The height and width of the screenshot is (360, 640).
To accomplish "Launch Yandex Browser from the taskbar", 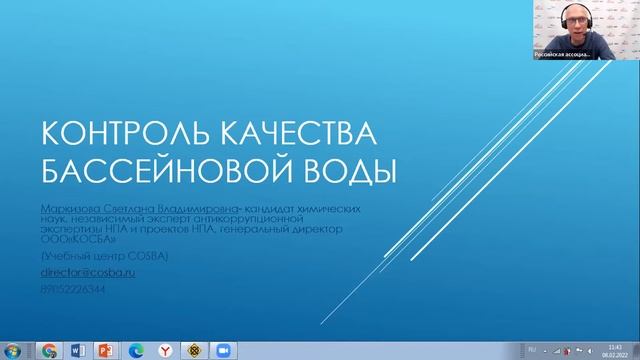I will point(165,351).
